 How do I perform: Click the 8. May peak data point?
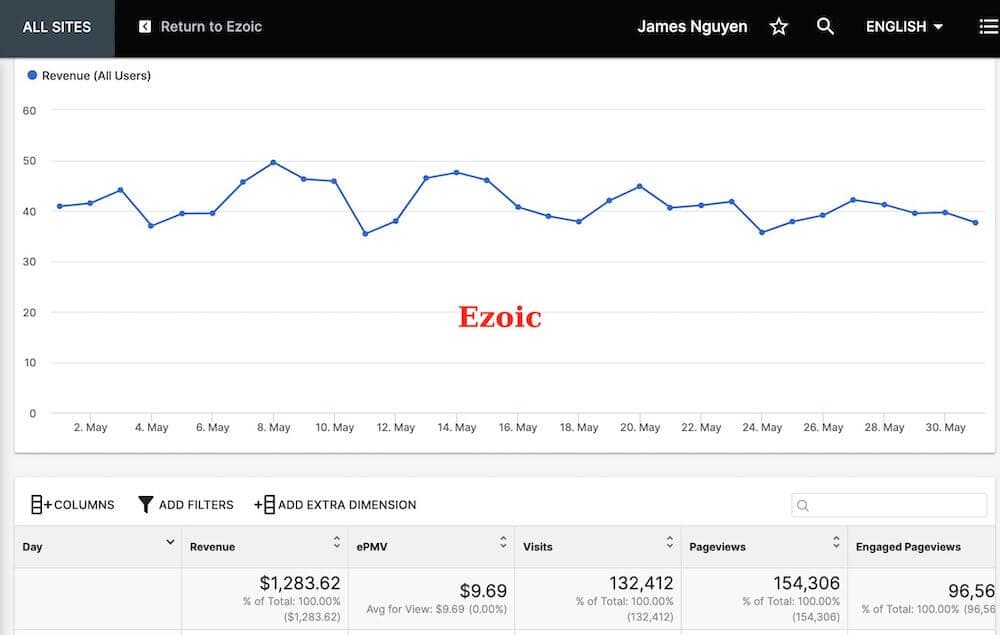click(x=274, y=163)
